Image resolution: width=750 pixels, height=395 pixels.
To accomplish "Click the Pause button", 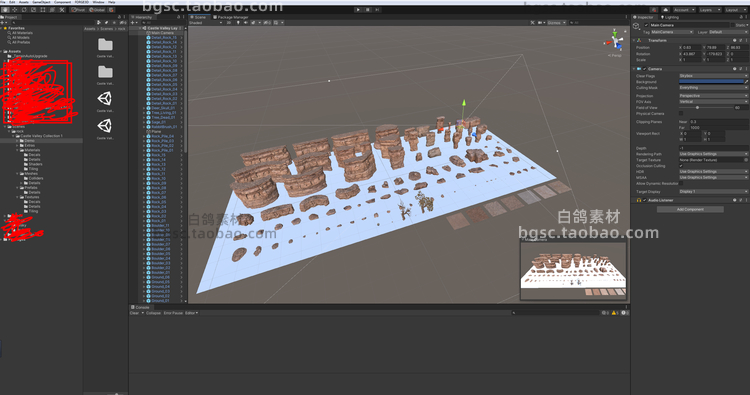I will coord(368,10).
